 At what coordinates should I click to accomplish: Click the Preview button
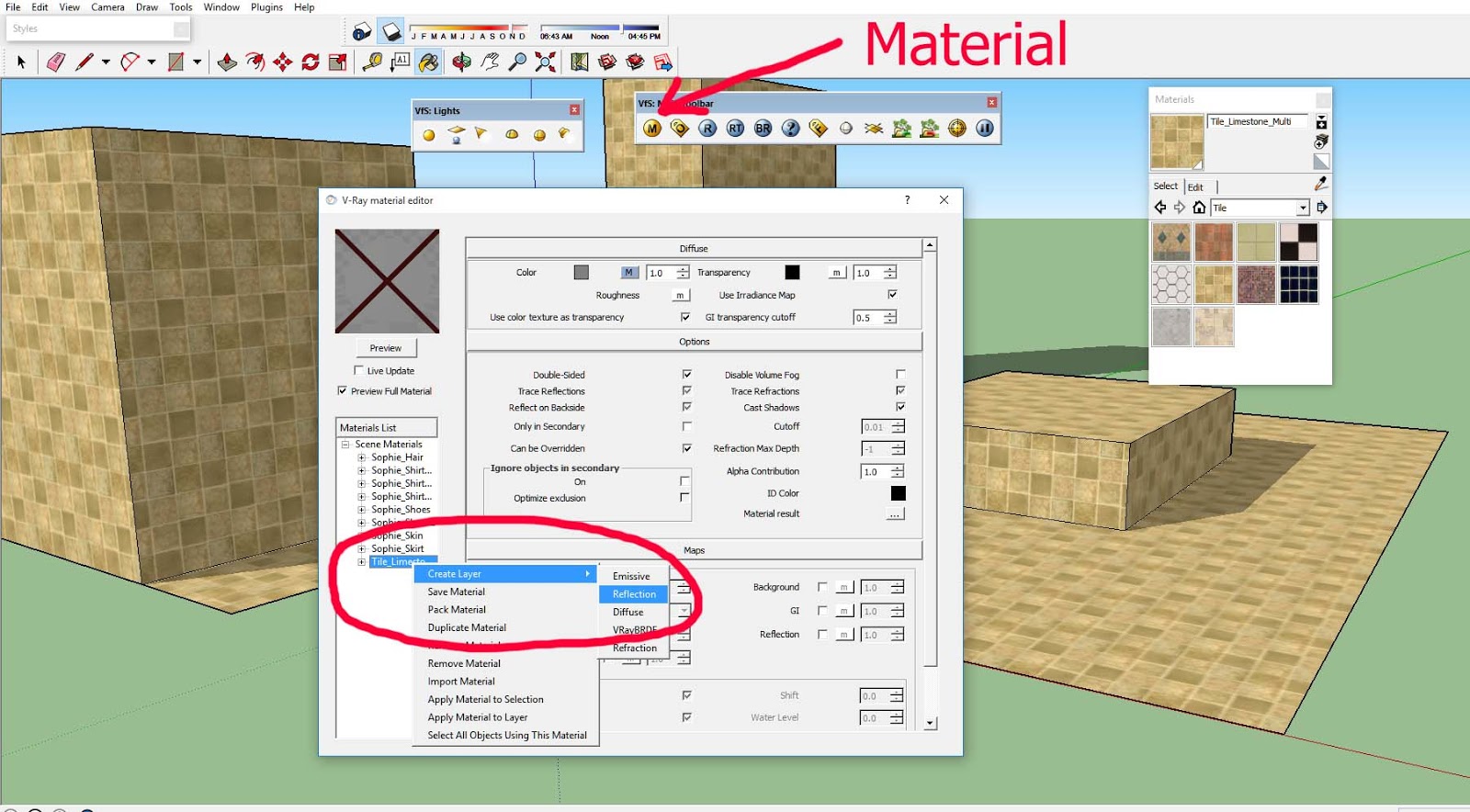tap(386, 348)
